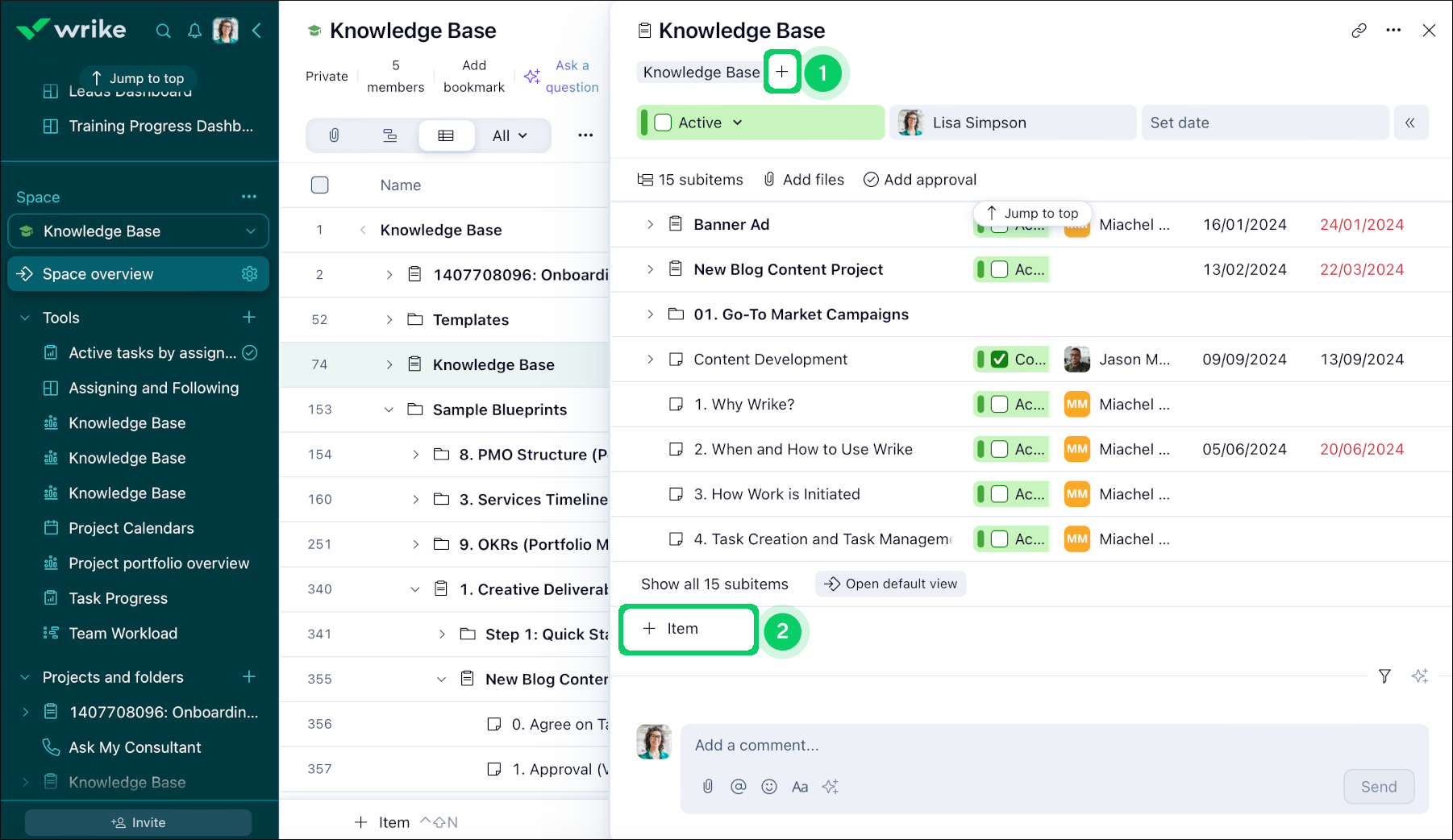The width and height of the screenshot is (1453, 840).
Task: Add location with plus next to Knowledge Base tag
Action: click(782, 72)
